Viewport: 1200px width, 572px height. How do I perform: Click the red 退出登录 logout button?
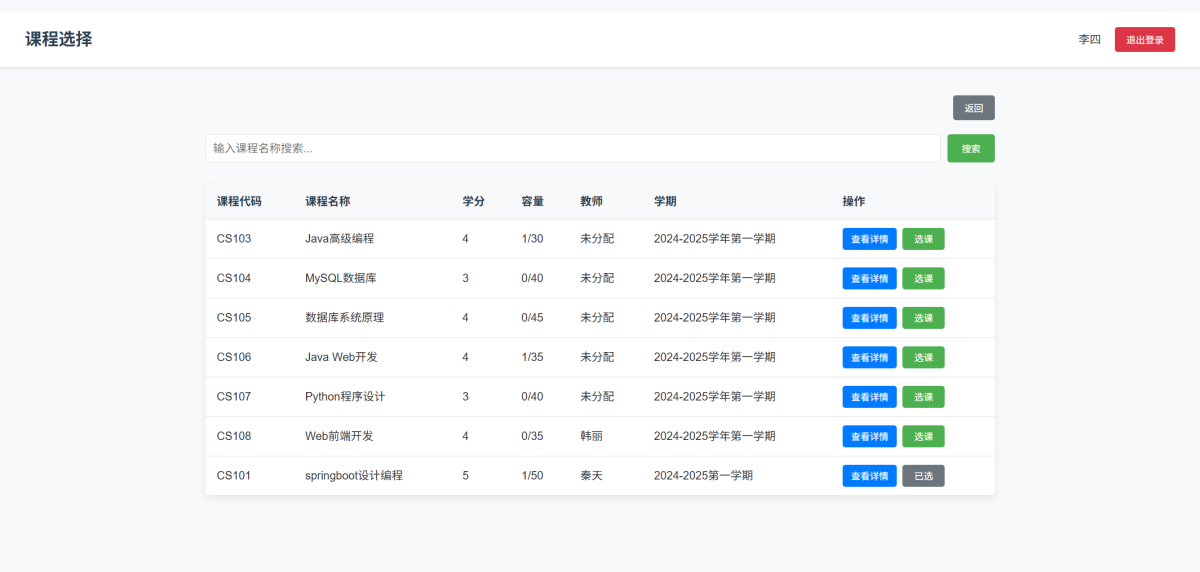pyautogui.click(x=1144, y=40)
